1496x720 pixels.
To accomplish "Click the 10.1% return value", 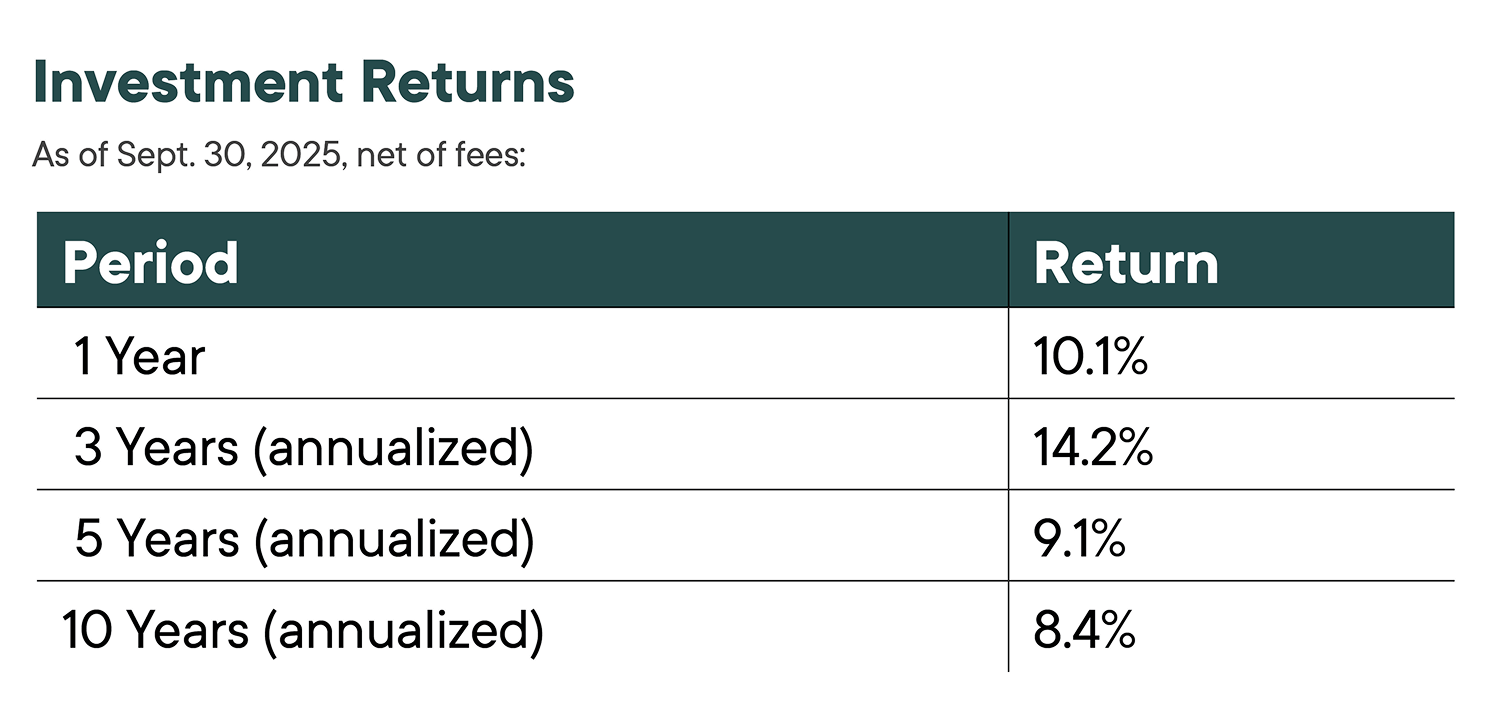I will click(x=1090, y=357).
